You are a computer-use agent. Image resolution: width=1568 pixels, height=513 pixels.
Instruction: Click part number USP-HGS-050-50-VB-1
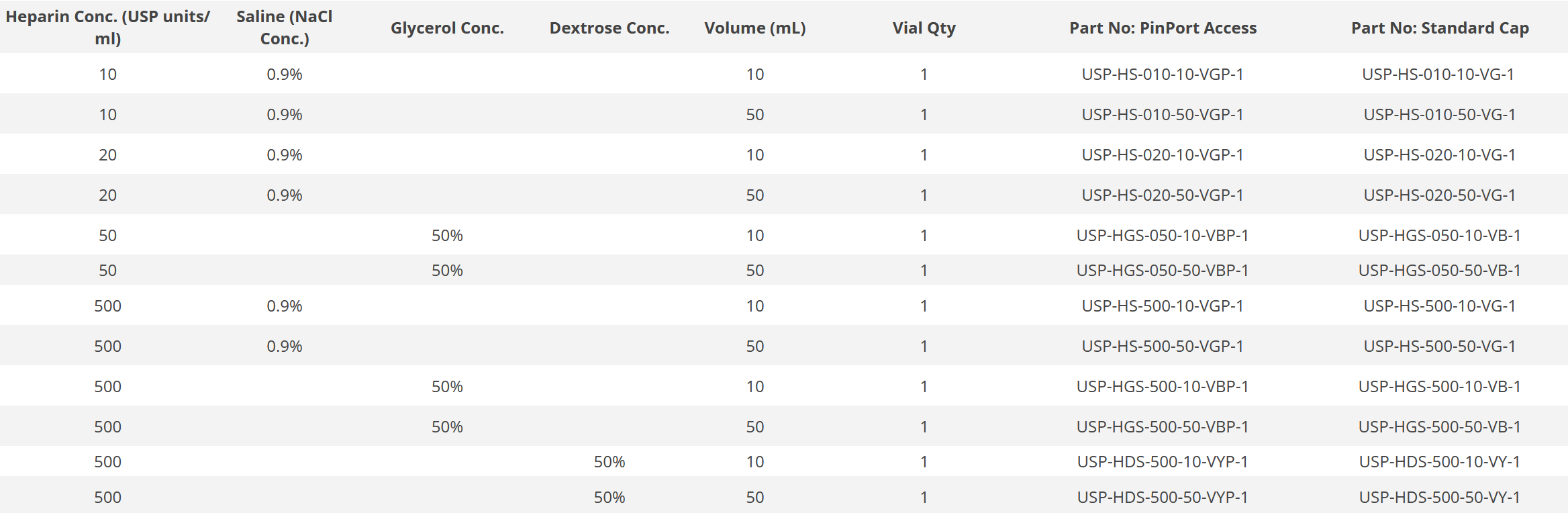point(1440,271)
